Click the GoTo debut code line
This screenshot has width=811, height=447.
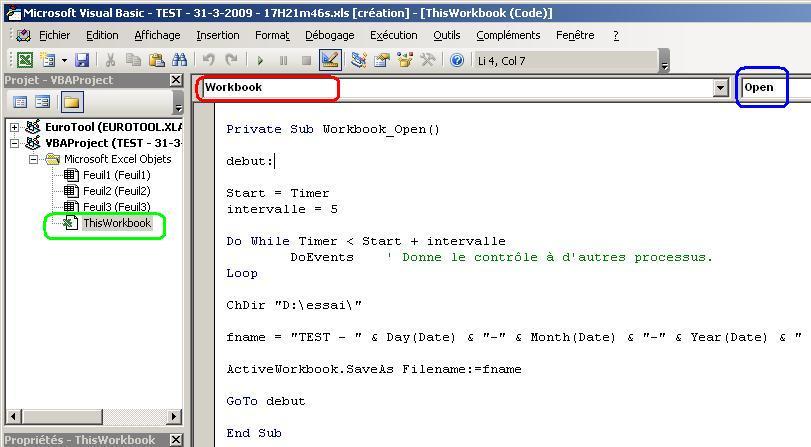tap(265, 401)
